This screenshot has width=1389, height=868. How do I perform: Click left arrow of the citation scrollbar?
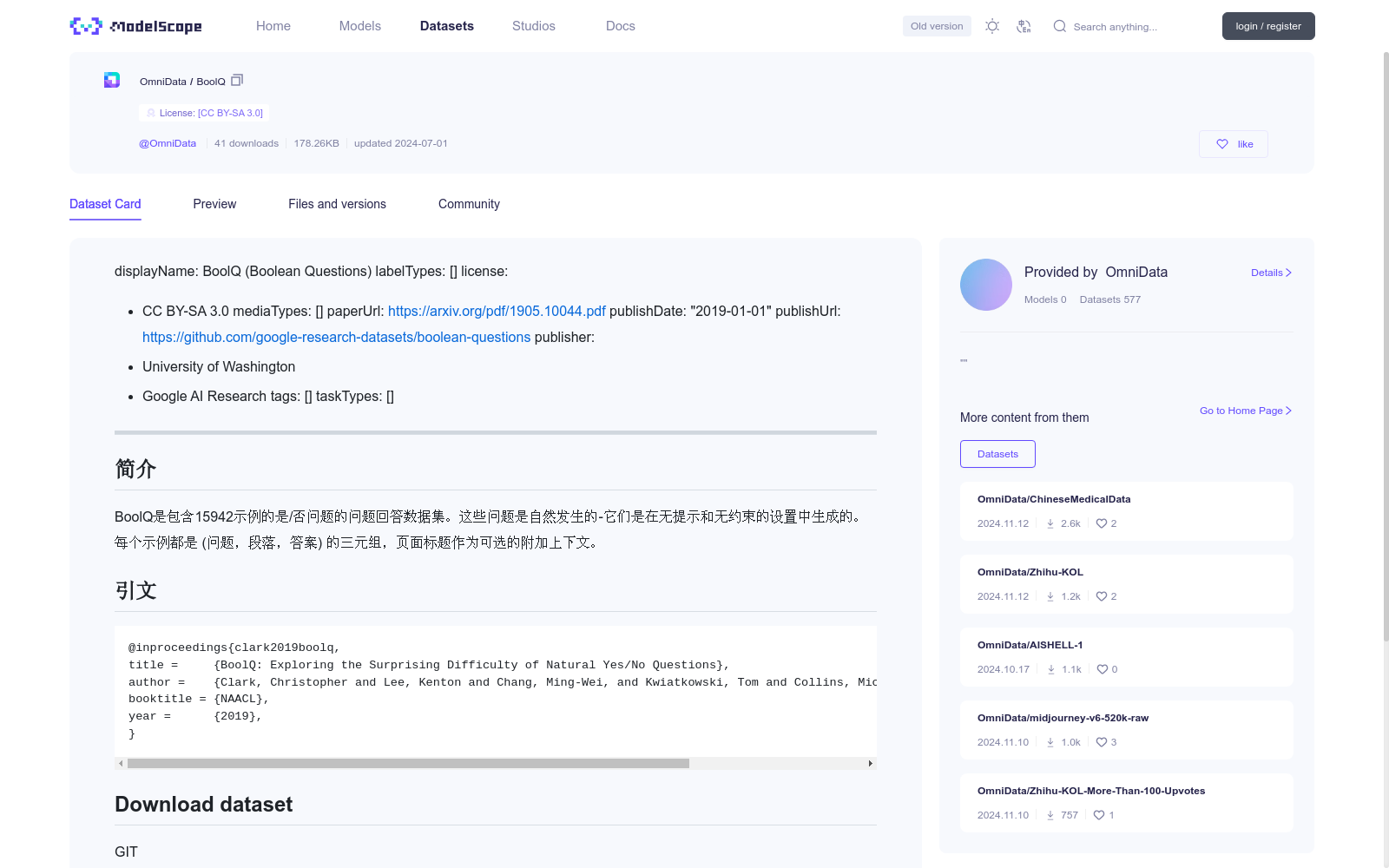[x=121, y=764]
